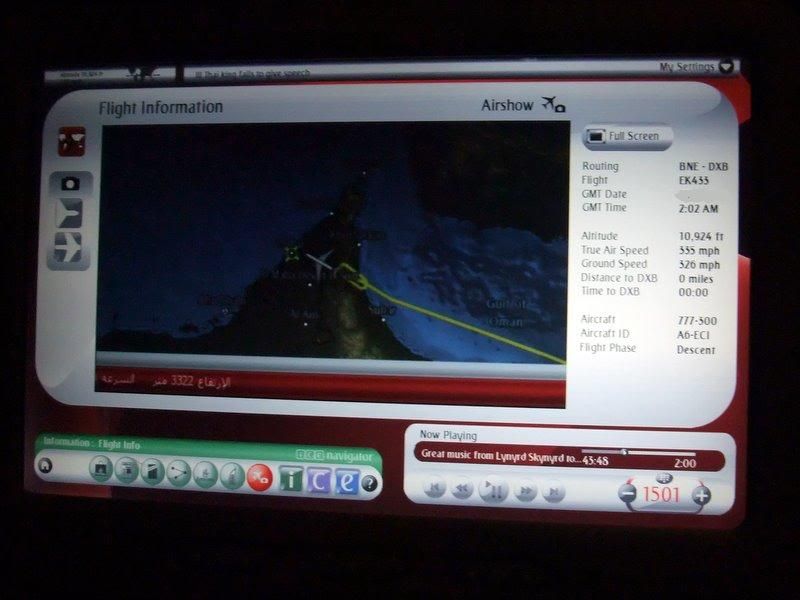Click the True Air Speed '335 mph'
The height and width of the screenshot is (600, 800).
click(699, 251)
